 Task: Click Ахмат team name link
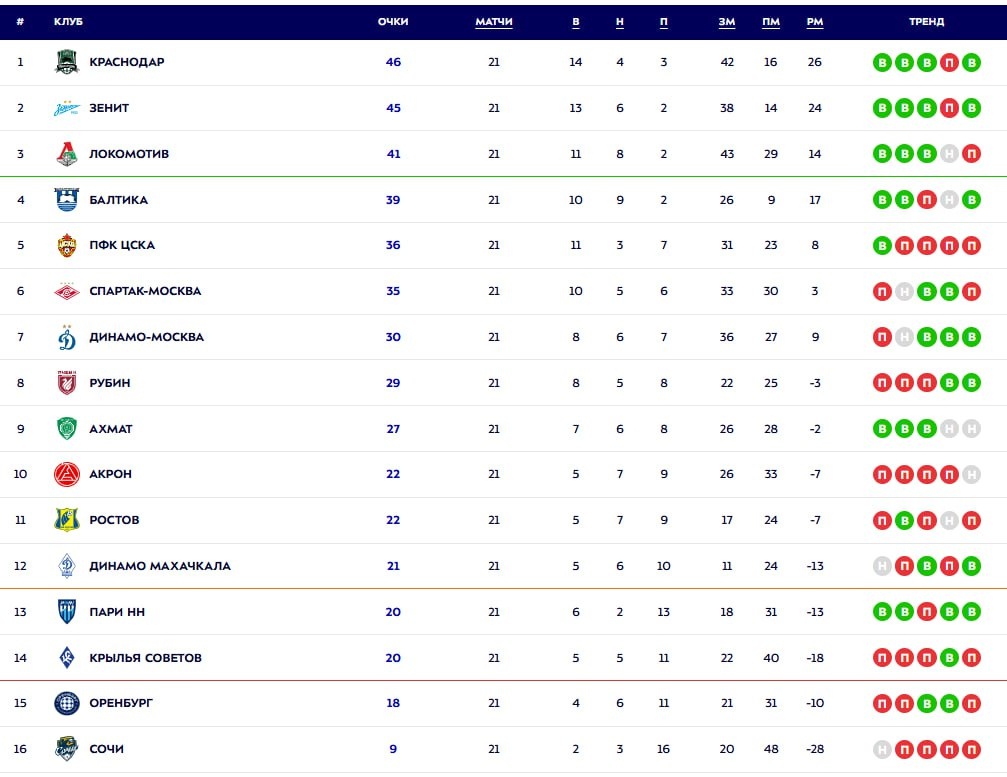[x=110, y=429]
